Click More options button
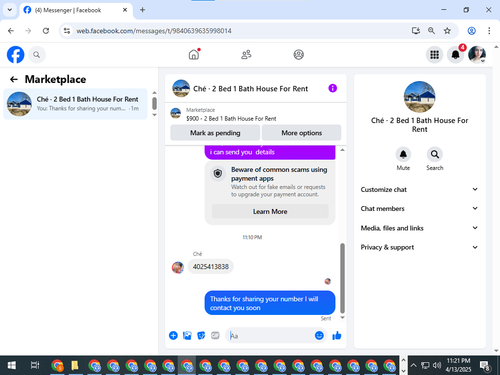This screenshot has width=500, height=375. [301, 133]
